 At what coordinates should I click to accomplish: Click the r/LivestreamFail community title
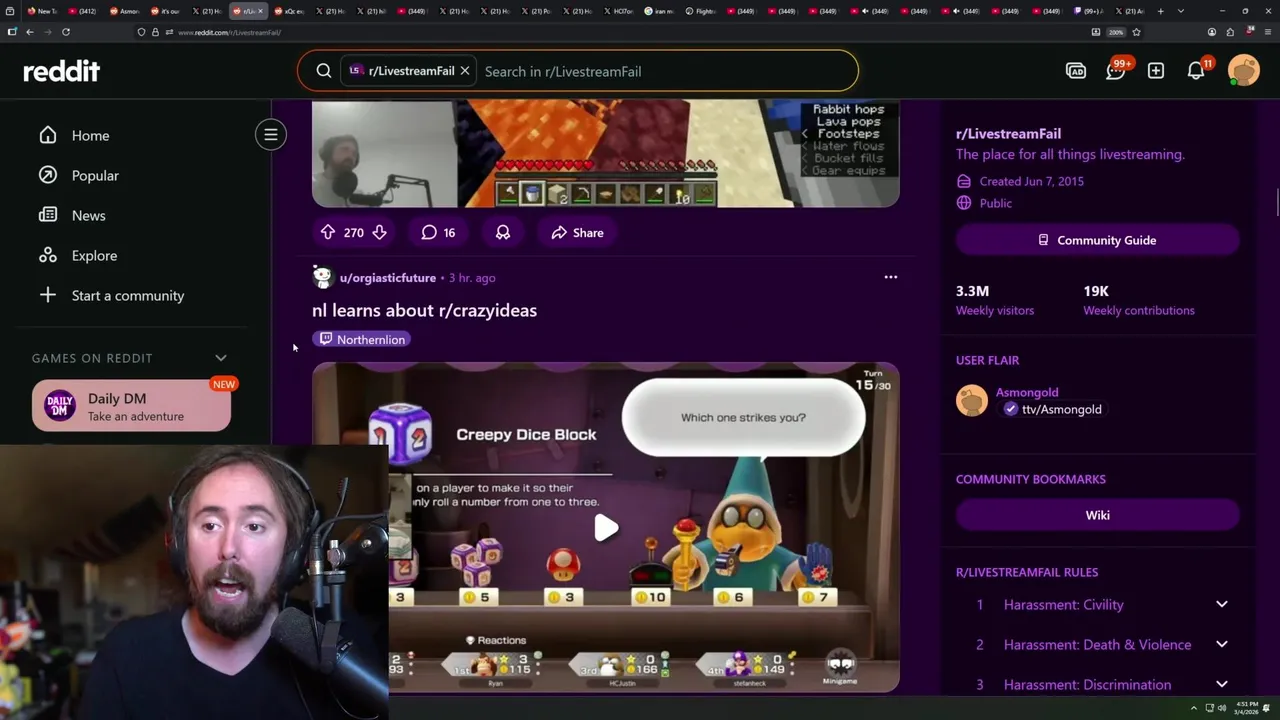(x=1008, y=133)
